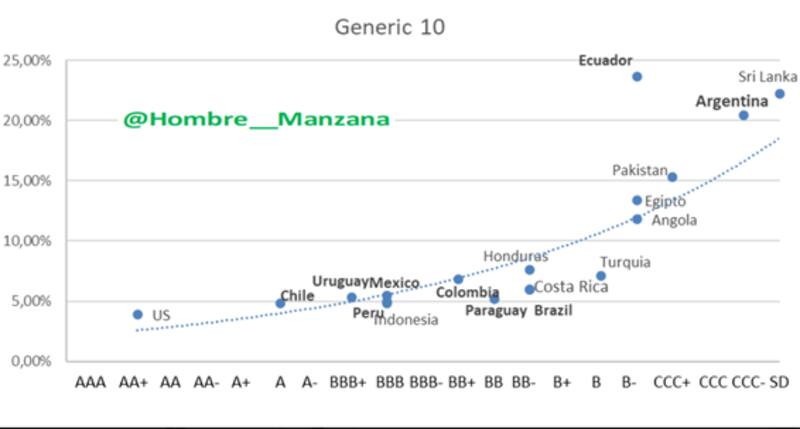
Task: Click the Turquia data point
Action: point(601,276)
